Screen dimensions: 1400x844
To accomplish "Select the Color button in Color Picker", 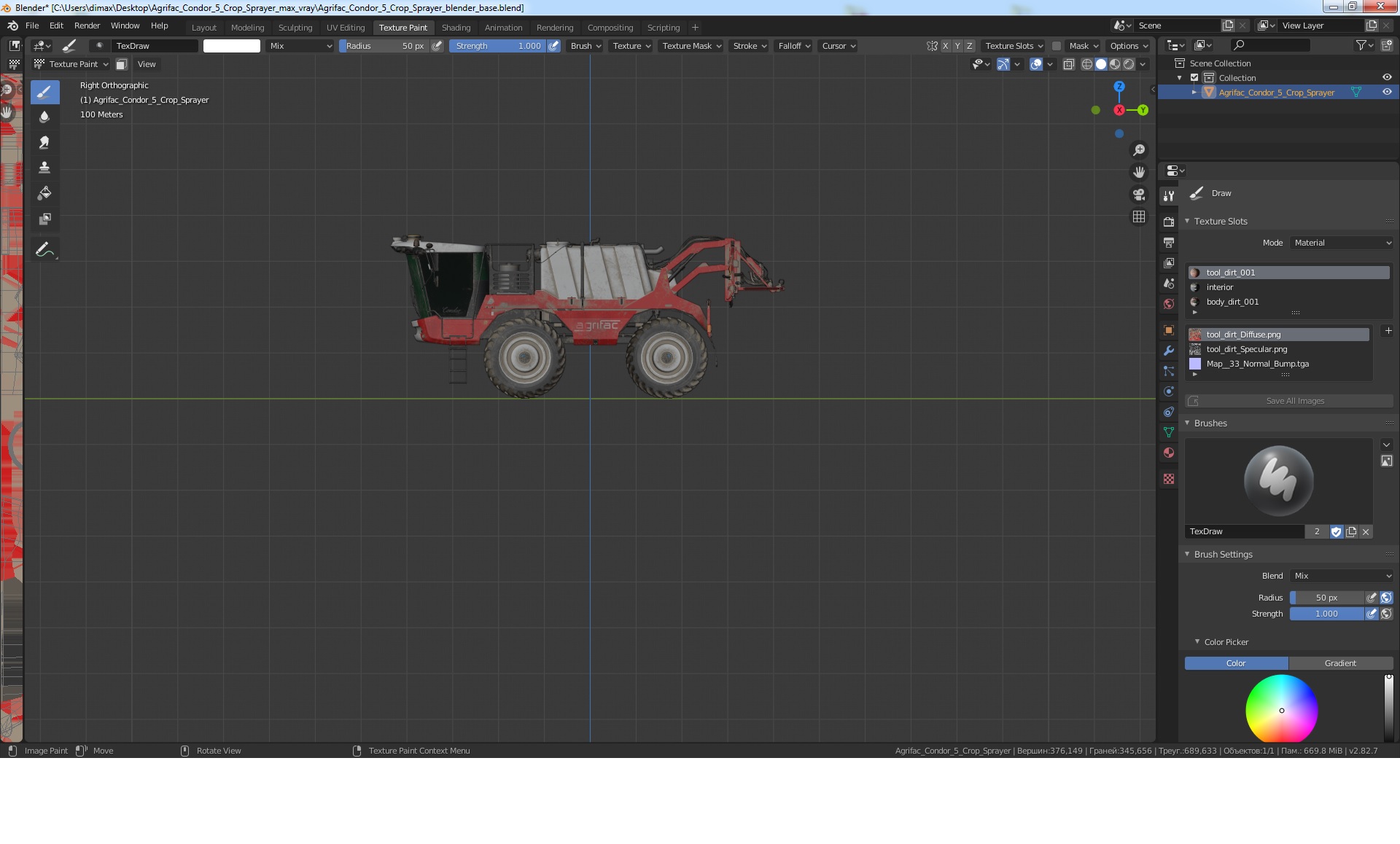I will click(x=1236, y=663).
